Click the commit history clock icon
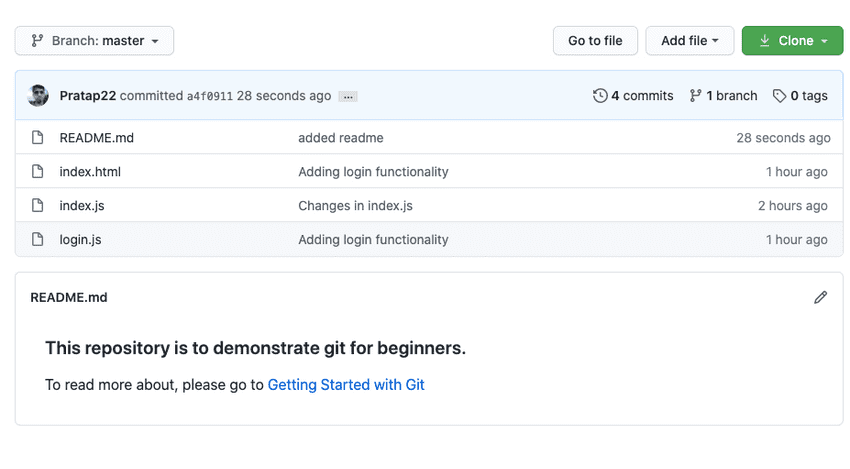This screenshot has width=850, height=469. point(600,96)
